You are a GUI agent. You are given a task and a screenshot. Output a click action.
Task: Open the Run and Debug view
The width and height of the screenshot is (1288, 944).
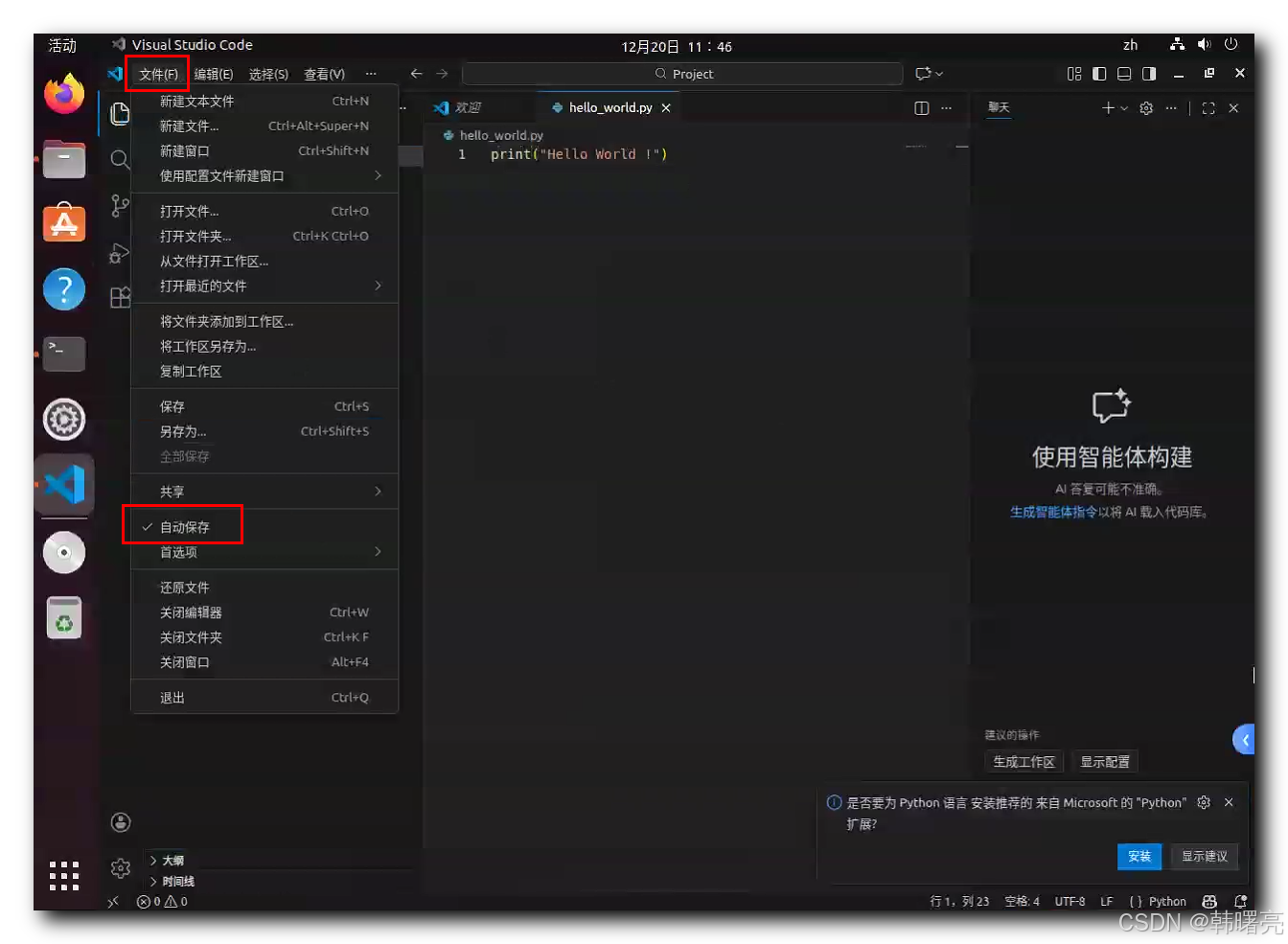(x=121, y=253)
